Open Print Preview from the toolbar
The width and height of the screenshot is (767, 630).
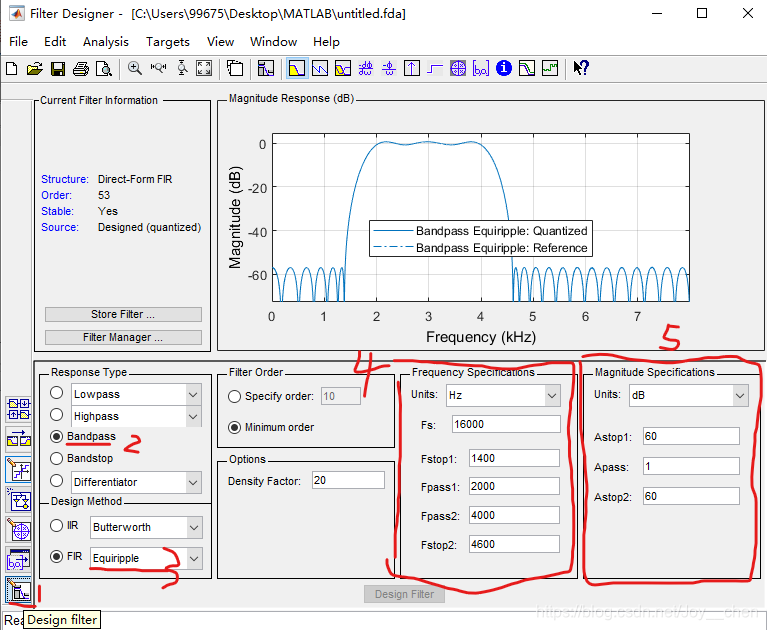[104, 68]
